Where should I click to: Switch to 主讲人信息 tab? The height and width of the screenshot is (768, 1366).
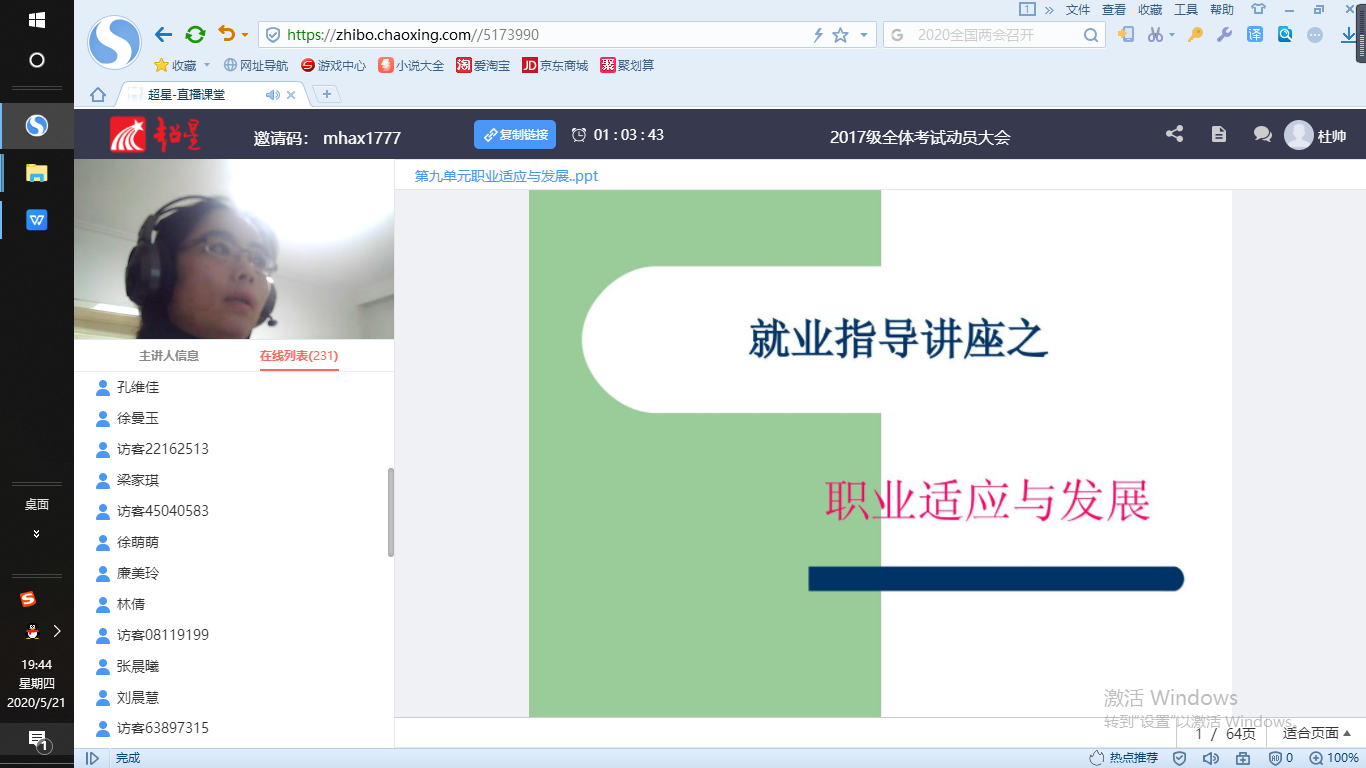coord(169,356)
